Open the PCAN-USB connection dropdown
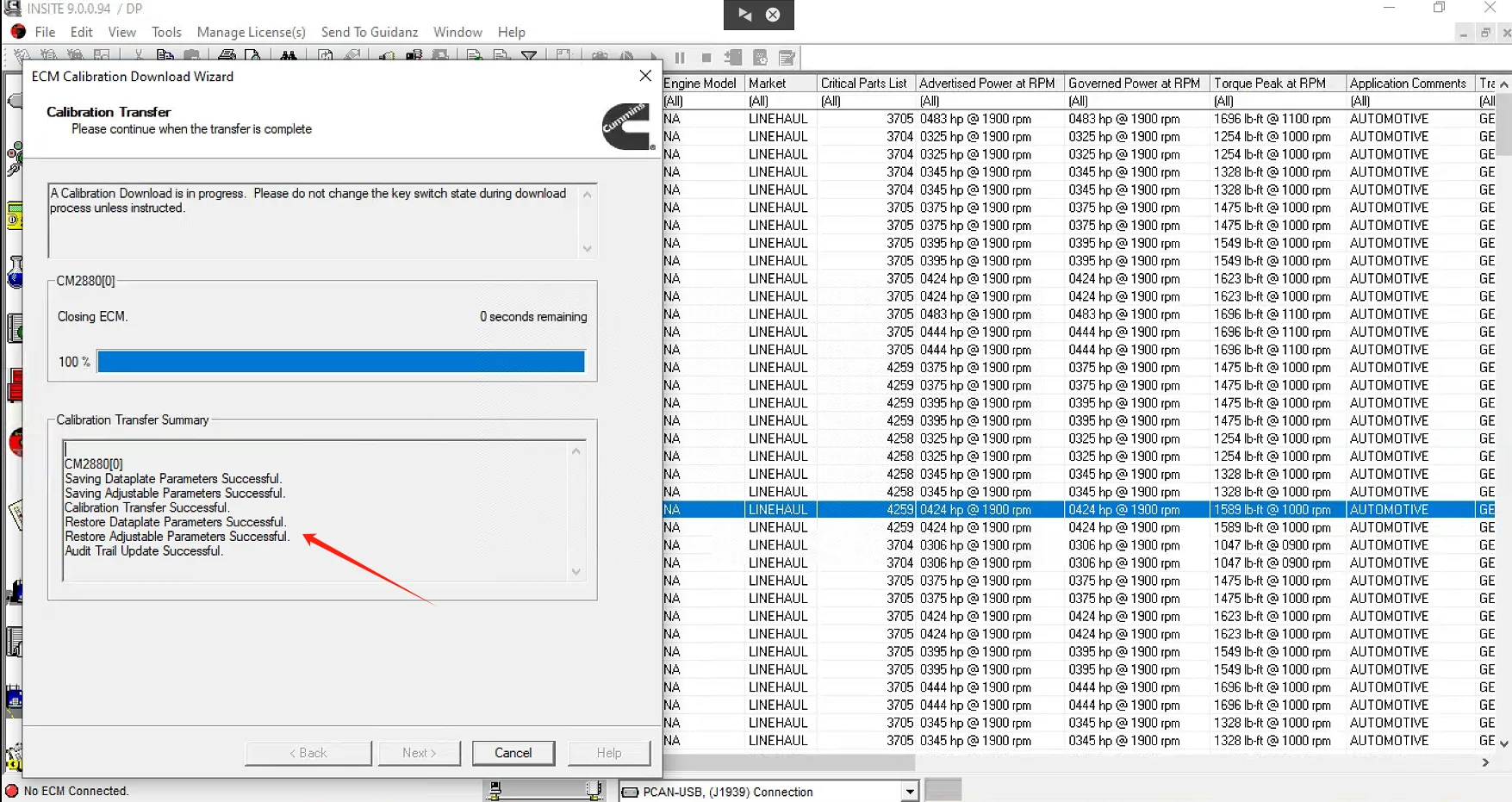 909,791
